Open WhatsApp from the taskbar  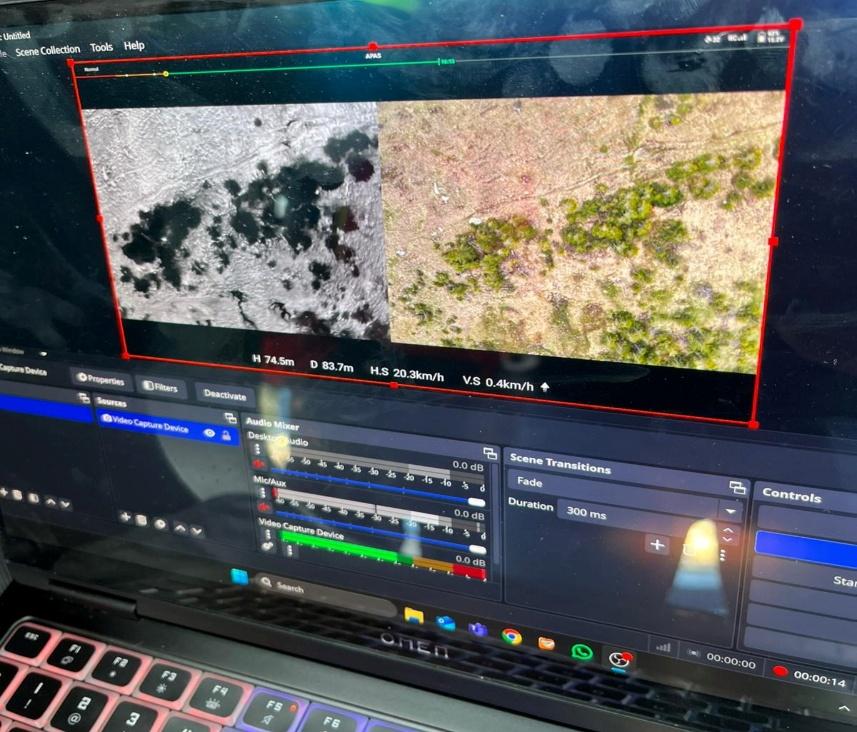click(582, 651)
